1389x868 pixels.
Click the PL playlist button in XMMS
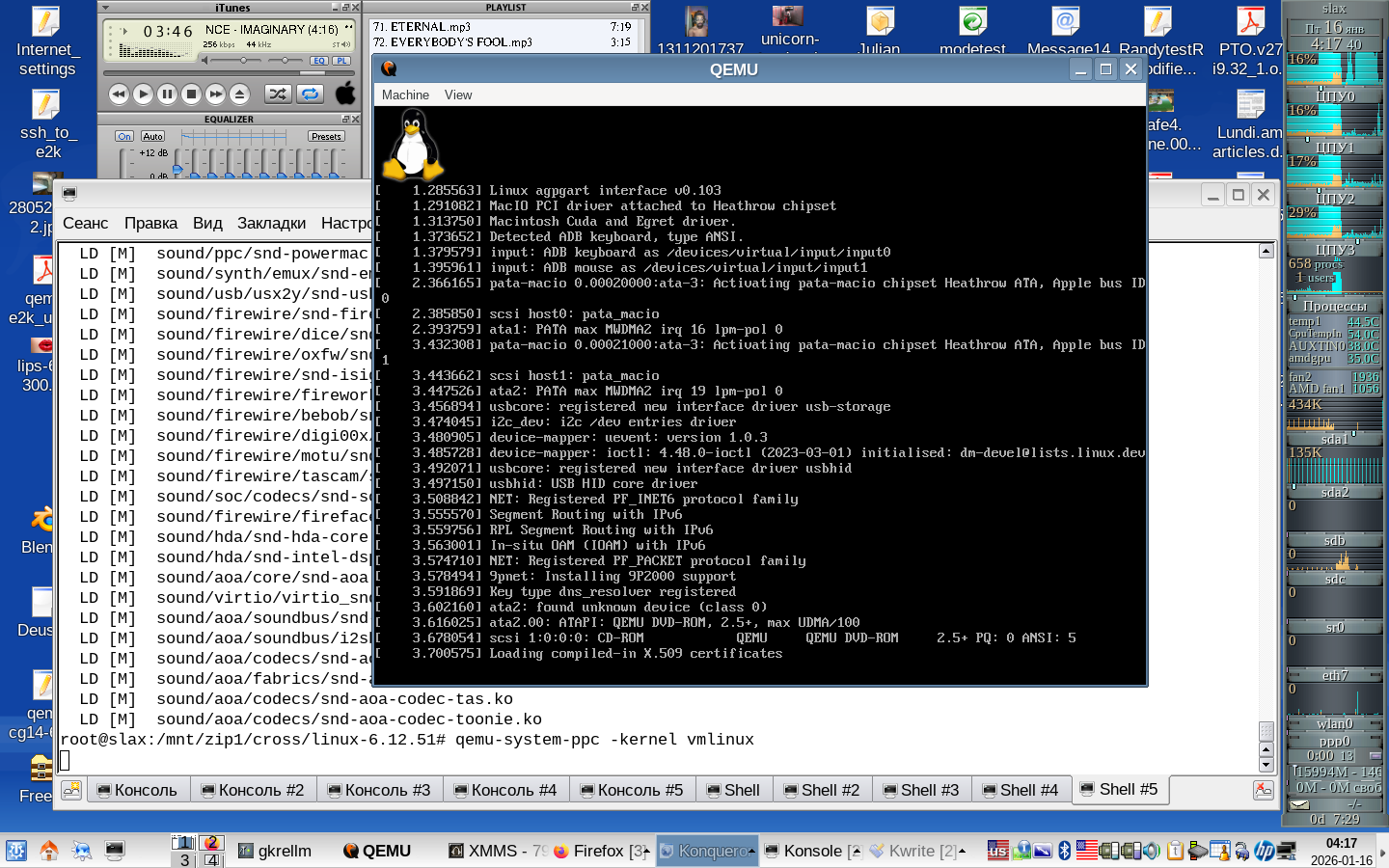tap(340, 61)
